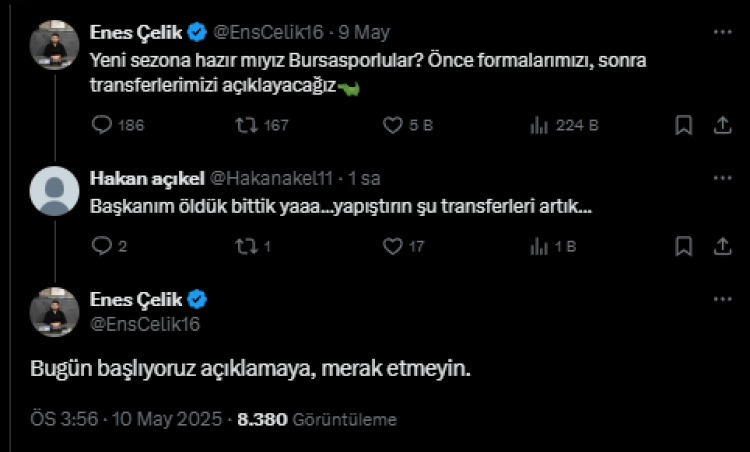This screenshot has height=452, width=750.
Task: Bookmark the first Enes Çelik tweet
Action: [x=684, y=125]
